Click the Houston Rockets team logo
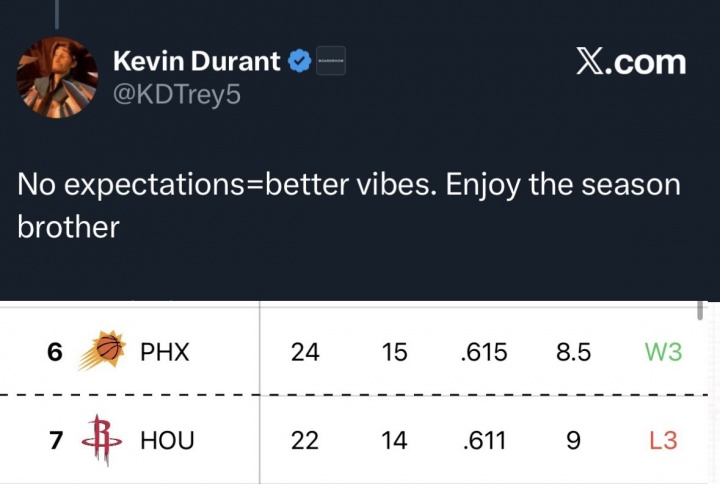Image resolution: width=720 pixels, height=484 pixels. pyautogui.click(x=102, y=440)
